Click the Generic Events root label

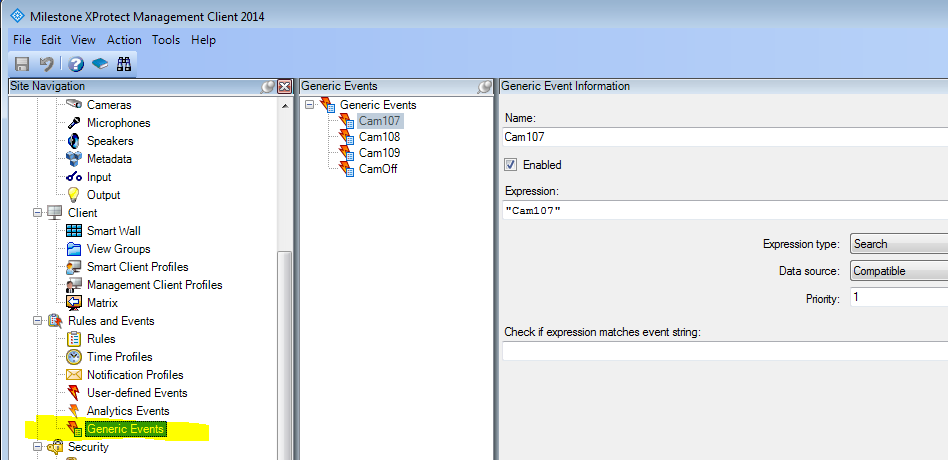coord(378,105)
